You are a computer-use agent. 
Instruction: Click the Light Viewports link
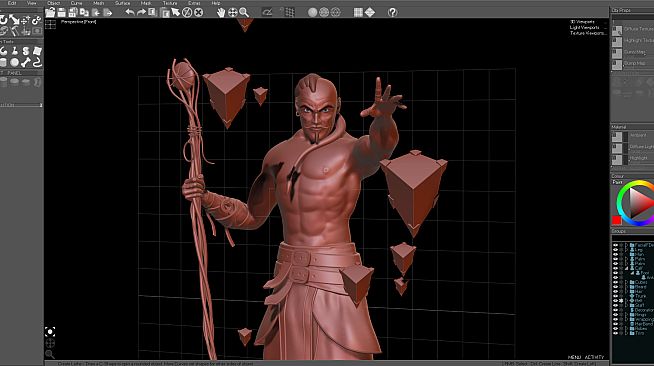point(584,28)
